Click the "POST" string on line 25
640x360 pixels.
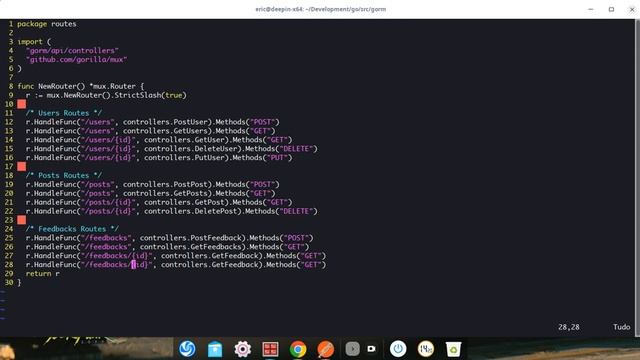297,238
